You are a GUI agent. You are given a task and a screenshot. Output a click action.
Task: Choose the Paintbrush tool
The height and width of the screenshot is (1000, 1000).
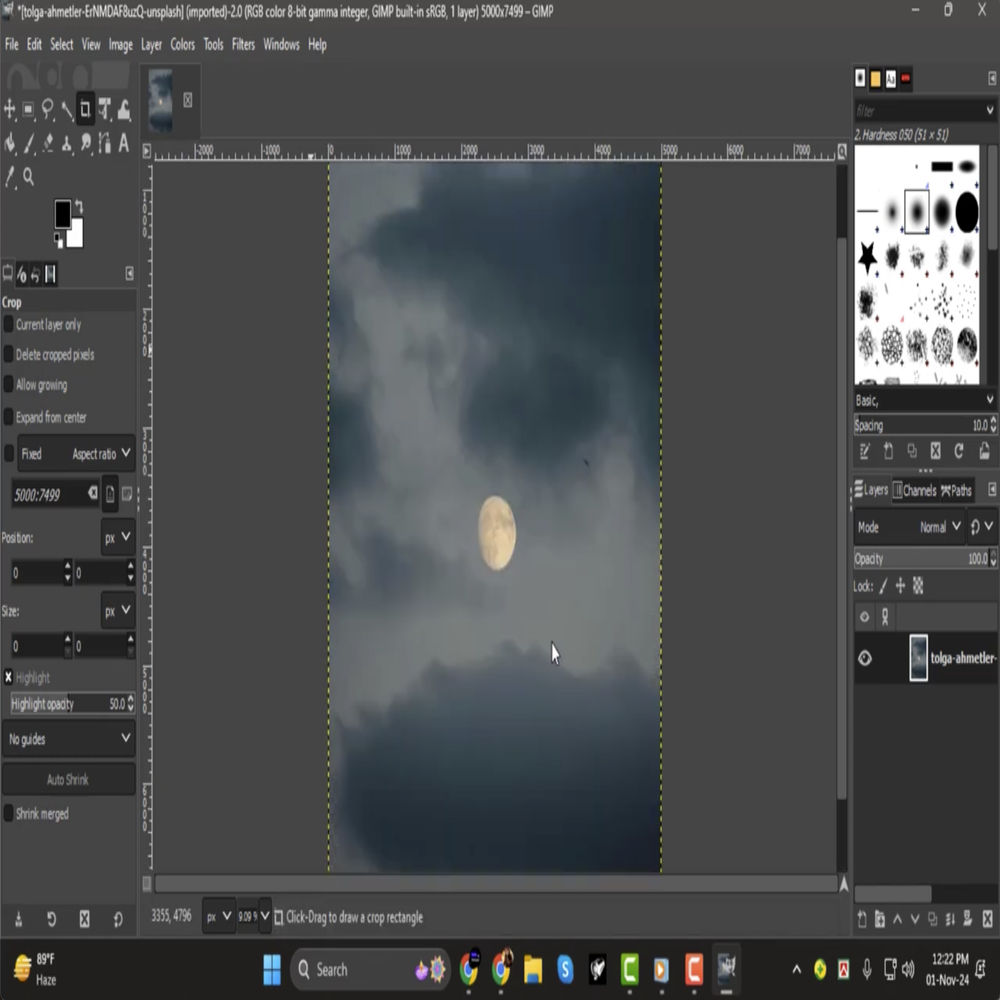29,144
